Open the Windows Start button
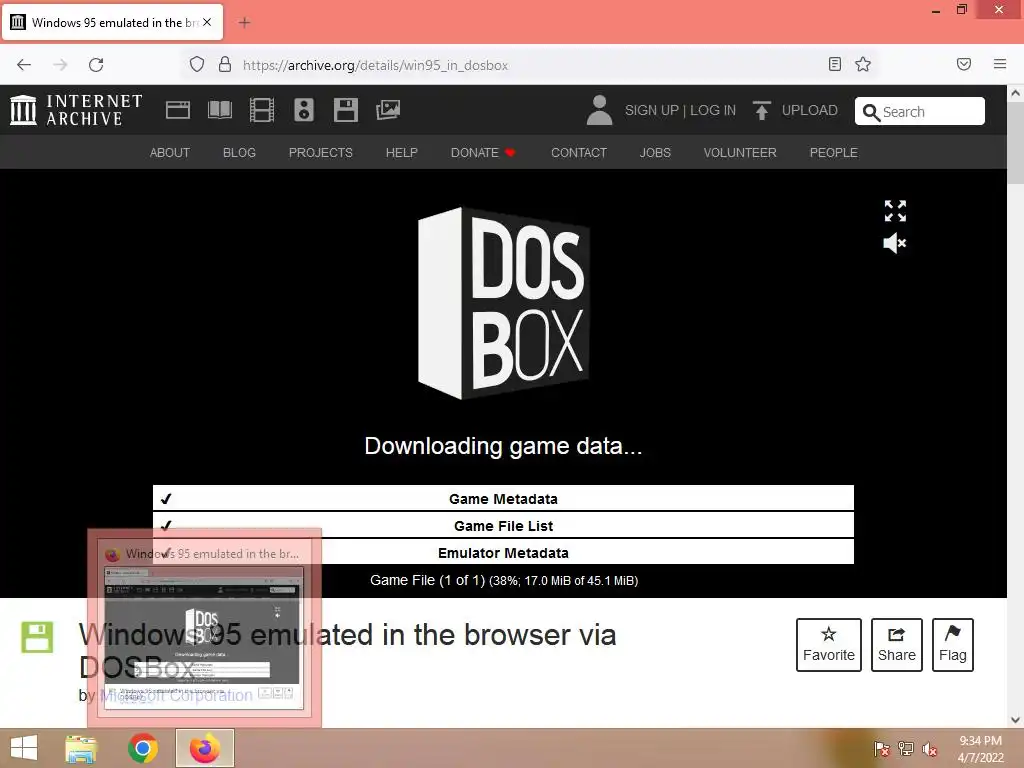1024x768 pixels. pyautogui.click(x=24, y=748)
